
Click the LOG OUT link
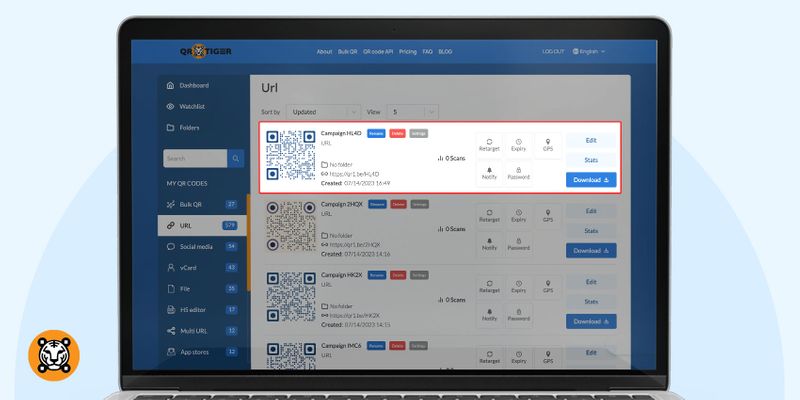click(x=553, y=52)
